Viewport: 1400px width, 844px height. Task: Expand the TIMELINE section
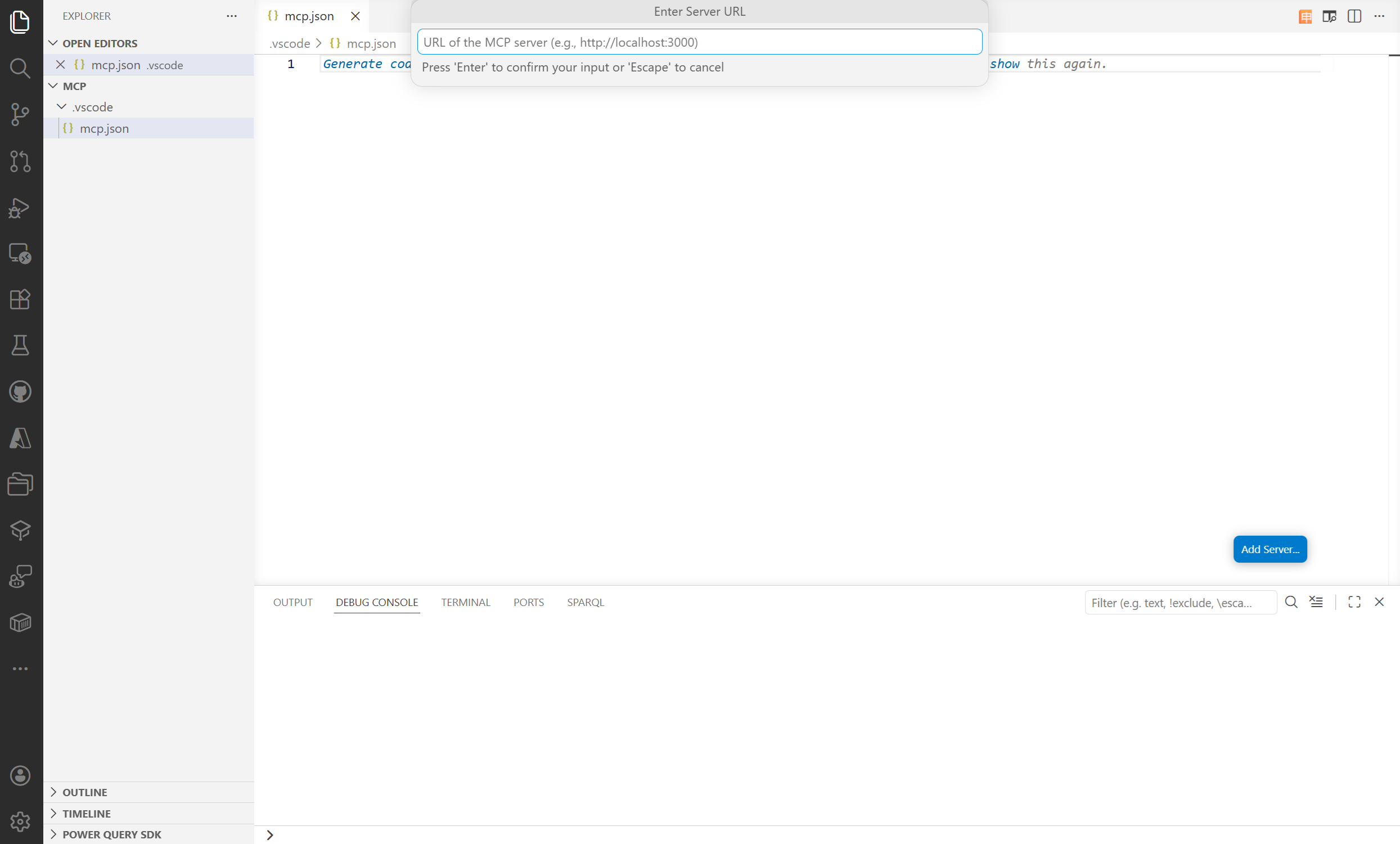pyautogui.click(x=53, y=813)
